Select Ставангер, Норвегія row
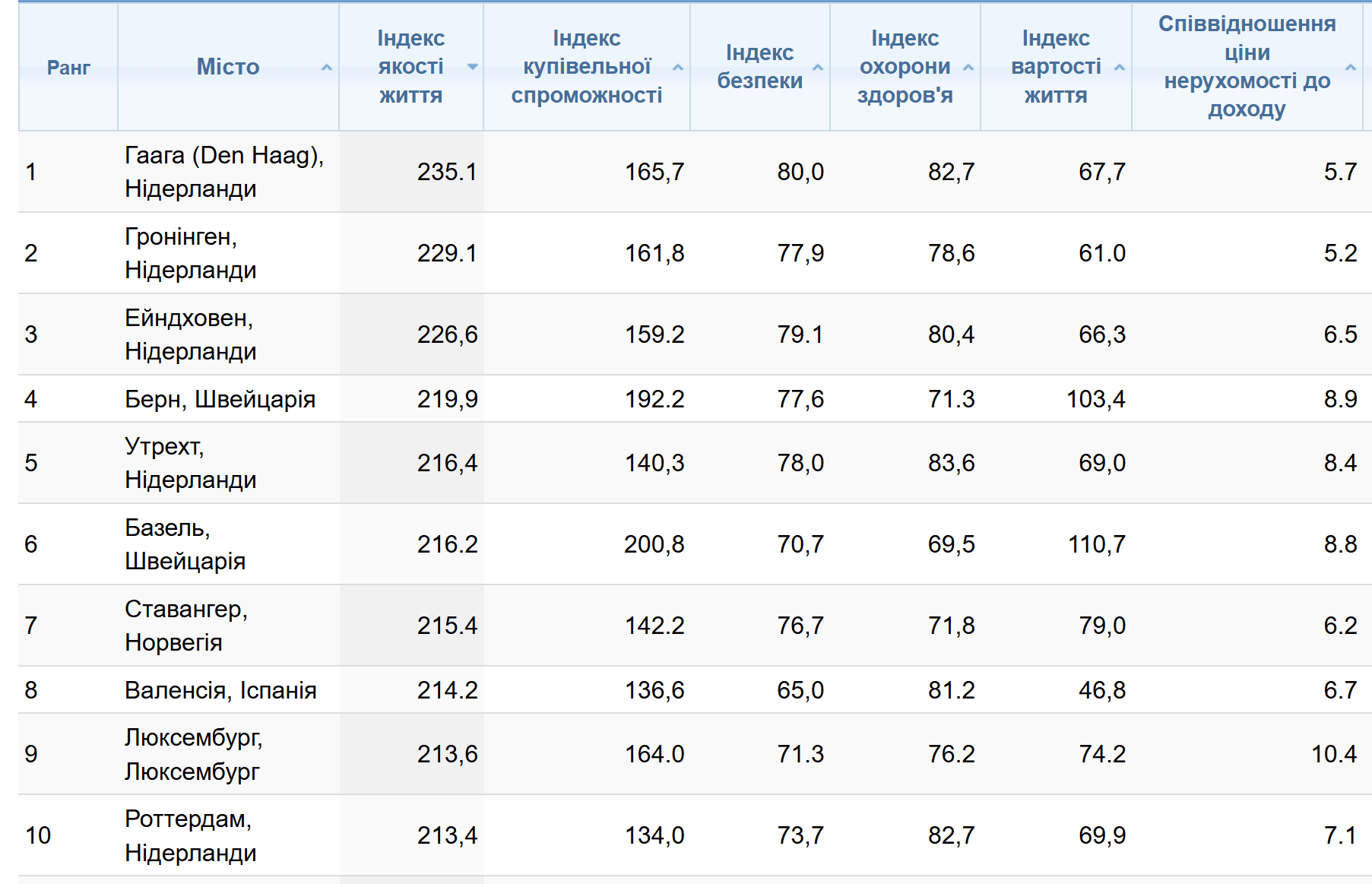The image size is (1372, 884). 185,626
